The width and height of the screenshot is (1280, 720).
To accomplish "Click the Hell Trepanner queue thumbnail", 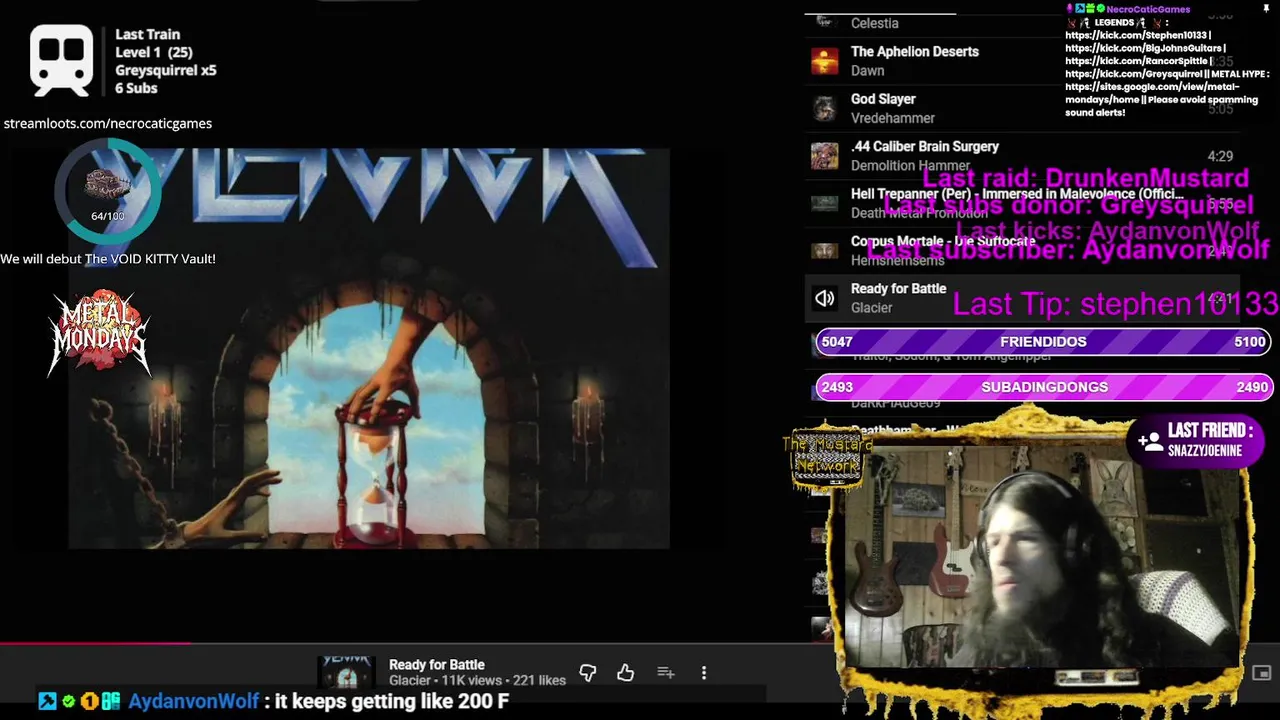I will (x=825, y=203).
